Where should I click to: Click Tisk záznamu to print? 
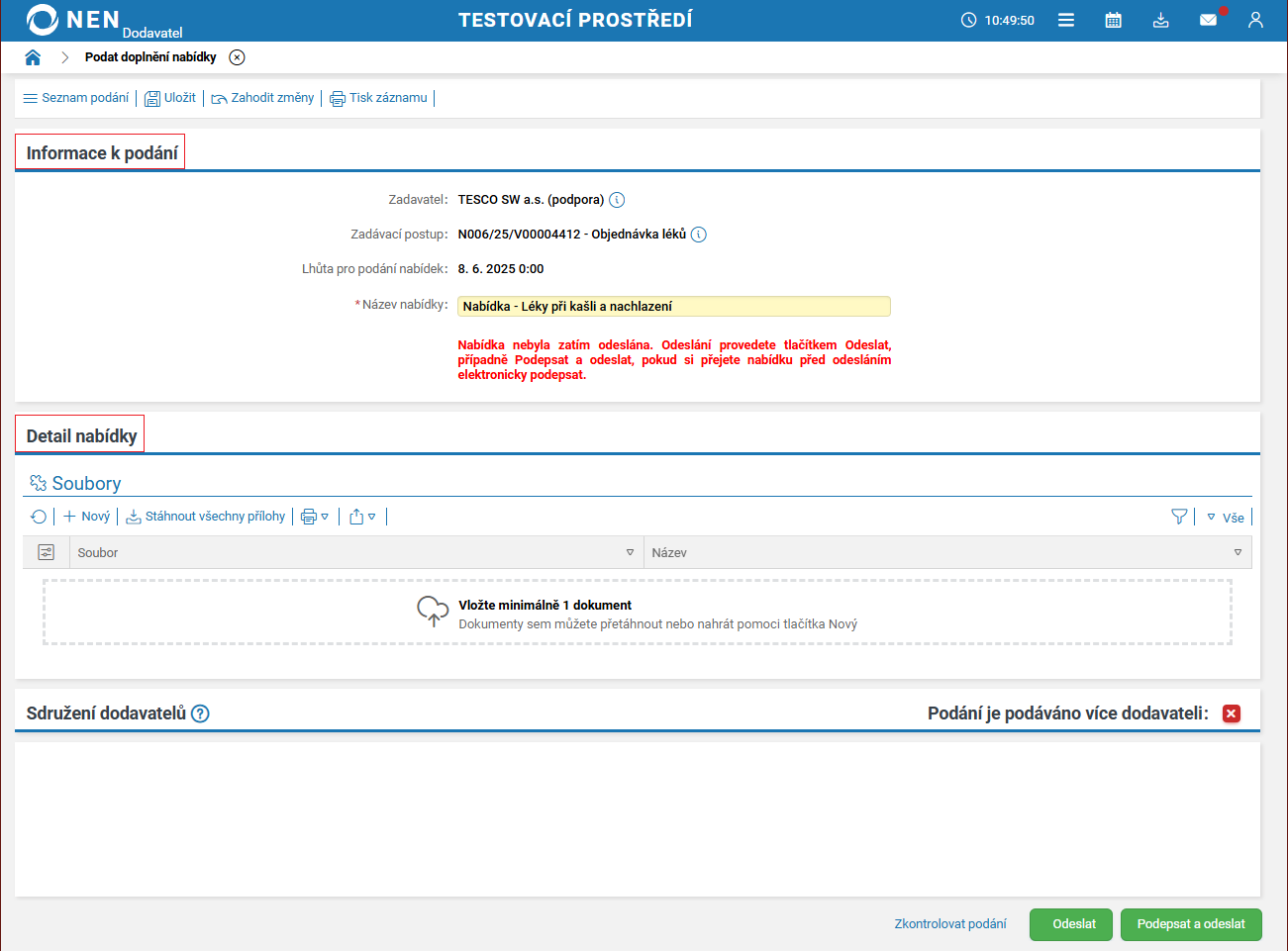pos(379,98)
